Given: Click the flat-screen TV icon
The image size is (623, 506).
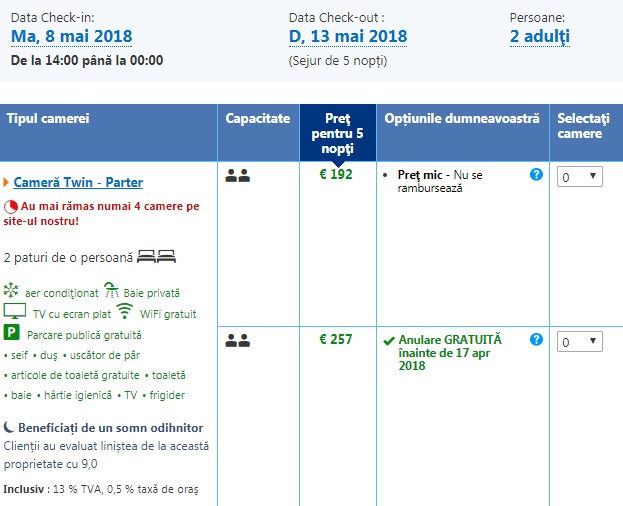Looking at the screenshot, I should 14,311.
